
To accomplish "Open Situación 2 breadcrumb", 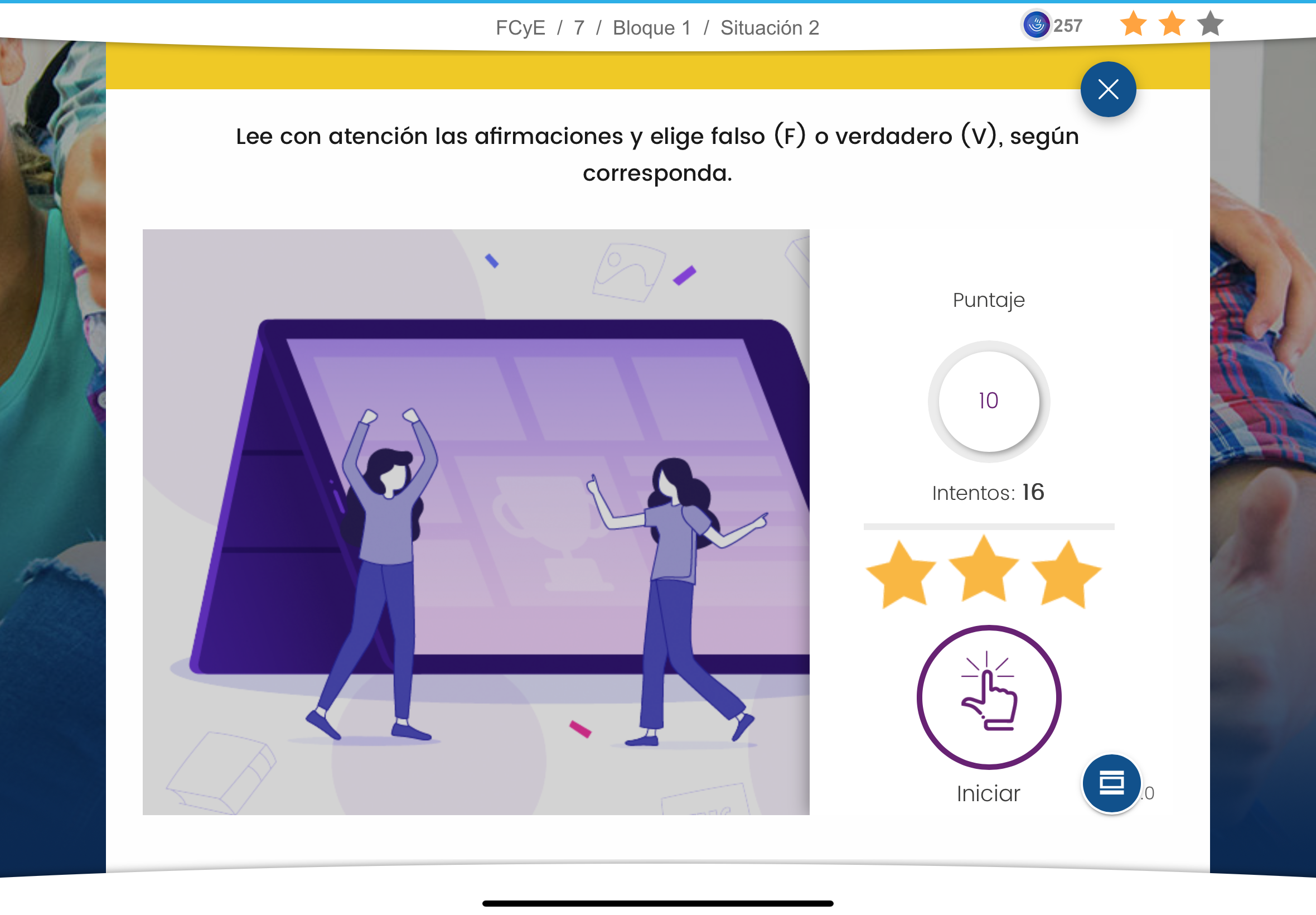I will pyautogui.click(x=770, y=27).
